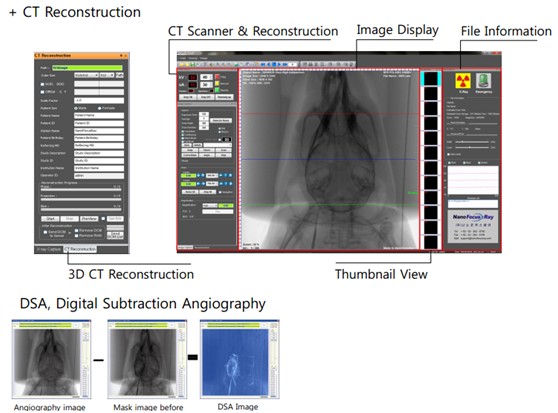Click the blue skip-to-last frame toolbar icon
The height and width of the screenshot is (413, 558).
(x=285, y=64)
